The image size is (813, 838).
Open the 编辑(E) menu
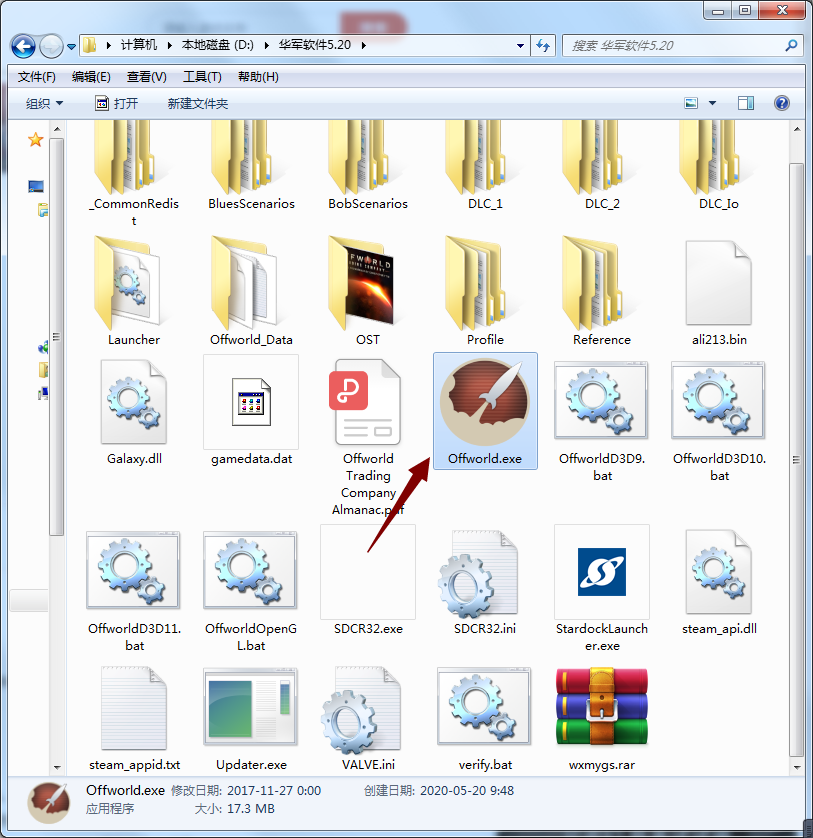[91, 77]
